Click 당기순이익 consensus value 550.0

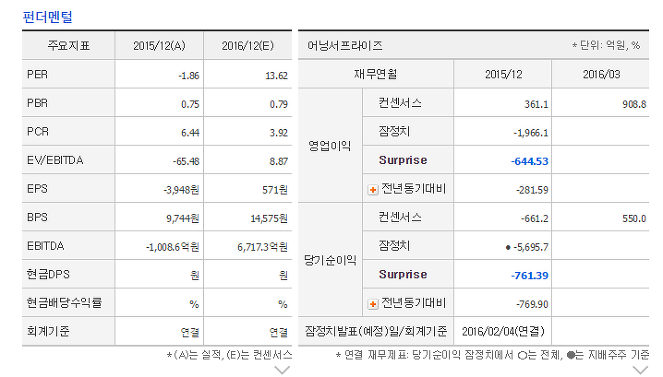coord(634,219)
